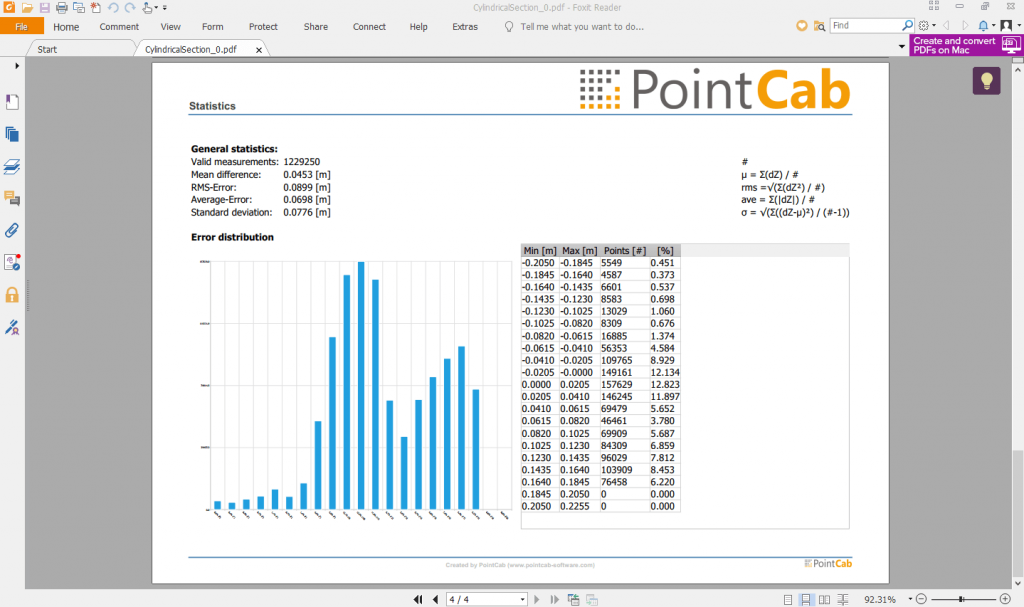Expand the zoom percentage dropdown
This screenshot has height=607, width=1024.
[908, 599]
